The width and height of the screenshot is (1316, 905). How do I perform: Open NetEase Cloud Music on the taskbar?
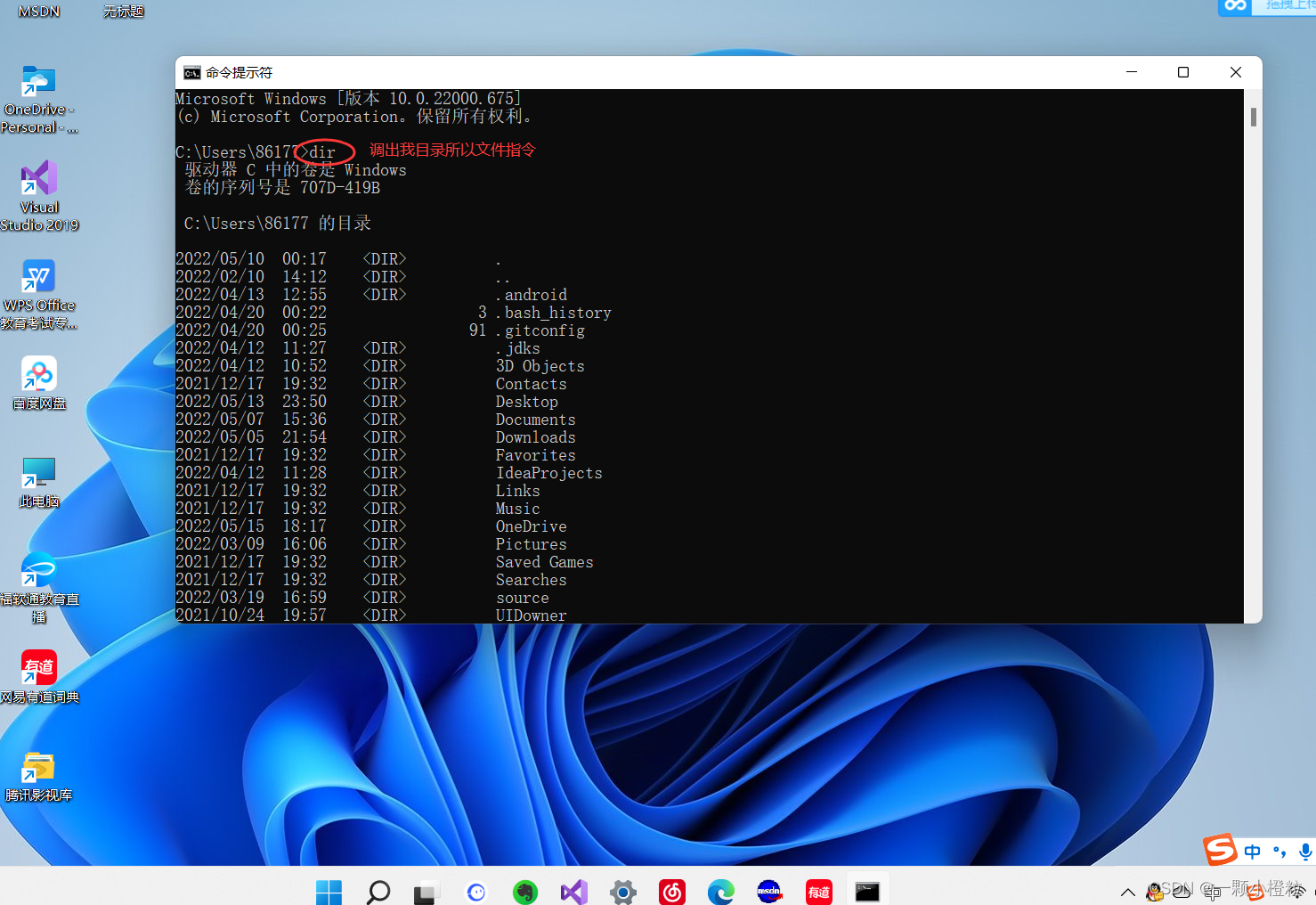[x=672, y=892]
